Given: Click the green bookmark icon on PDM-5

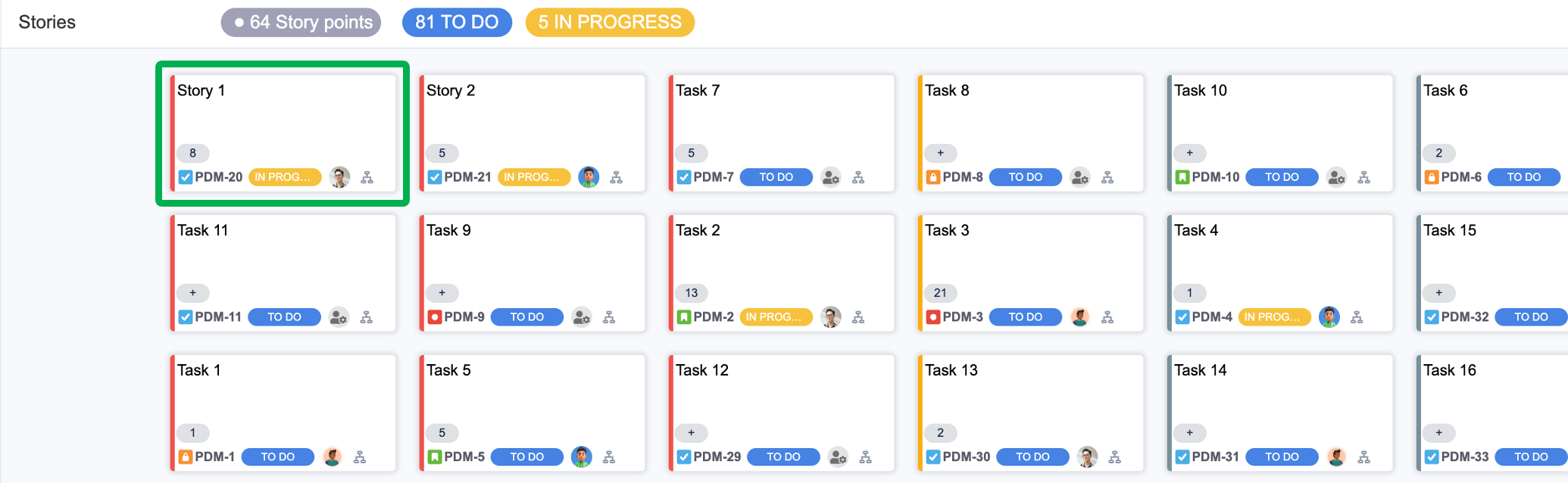Looking at the screenshot, I should point(435,457).
